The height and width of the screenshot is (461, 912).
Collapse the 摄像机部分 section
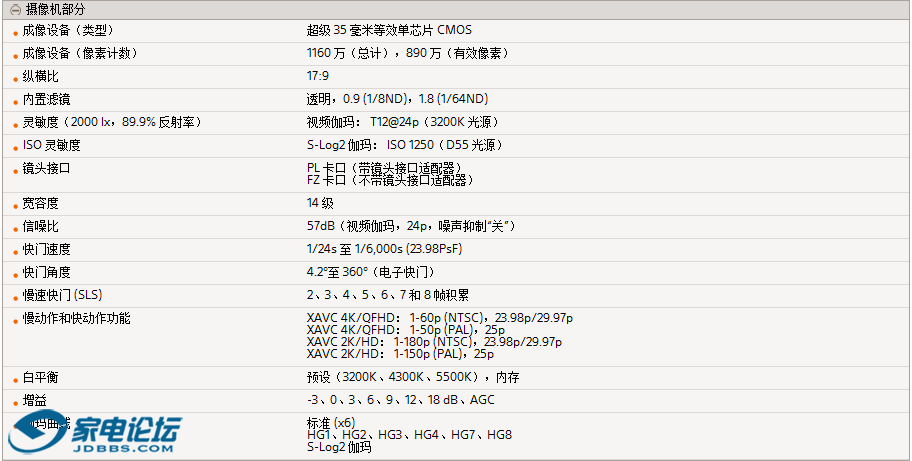pos(15,9)
